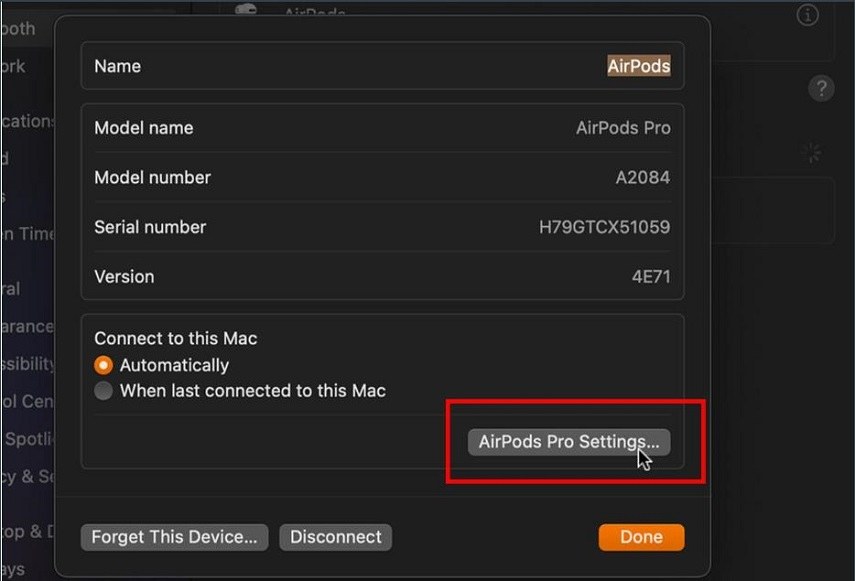
Task: Go to Screen Time in sidebar
Action: click(x=27, y=233)
